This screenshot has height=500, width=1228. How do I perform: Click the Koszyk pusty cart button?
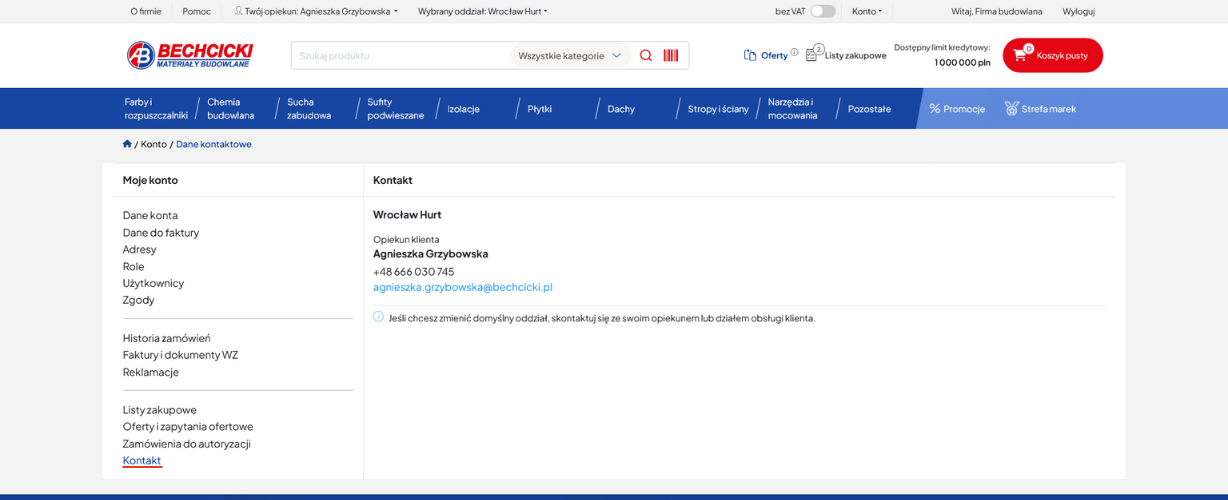(x=1053, y=55)
